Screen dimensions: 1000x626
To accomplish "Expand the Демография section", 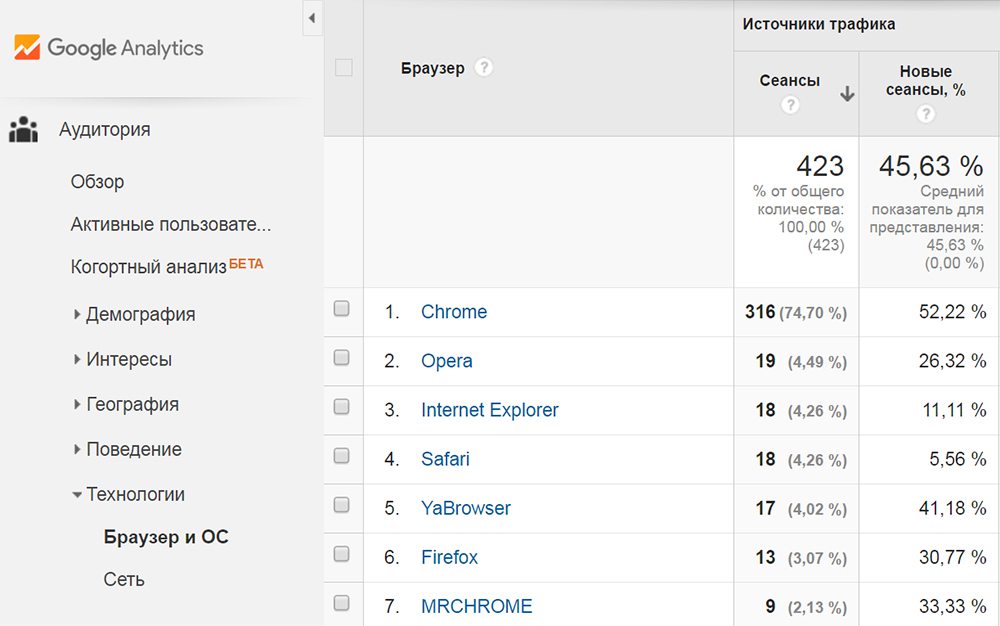I will [x=140, y=314].
